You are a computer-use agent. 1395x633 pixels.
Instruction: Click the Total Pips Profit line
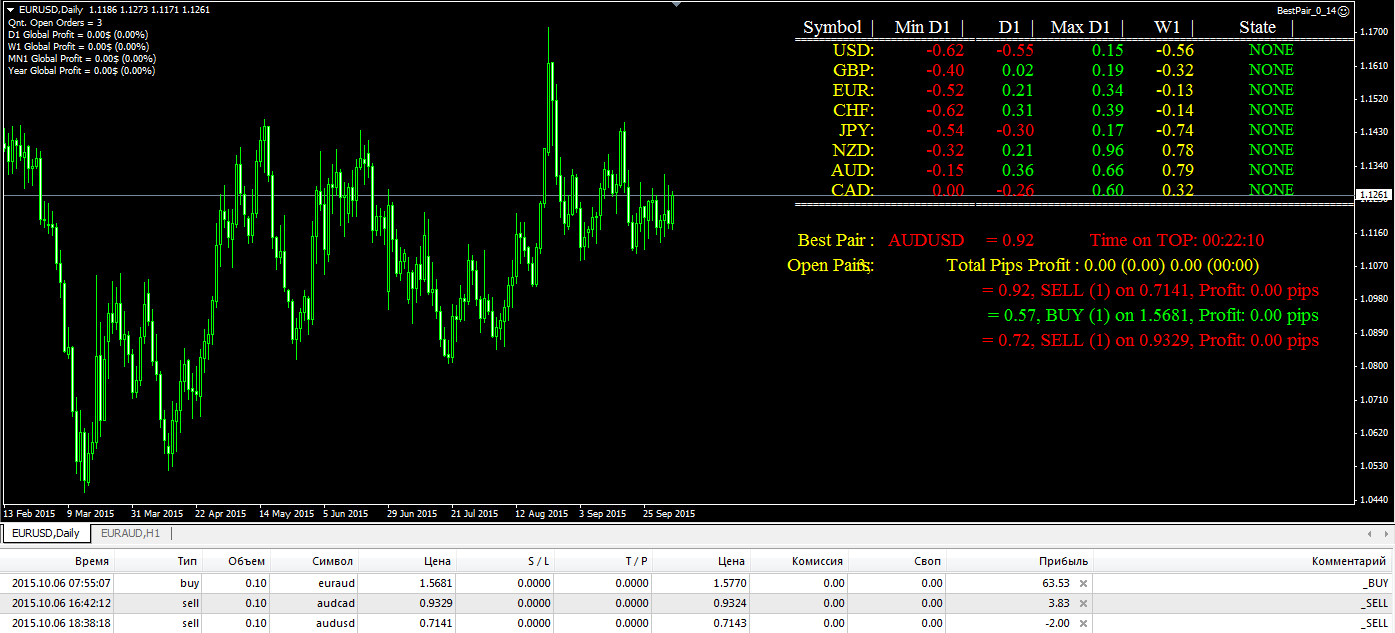[1102, 265]
